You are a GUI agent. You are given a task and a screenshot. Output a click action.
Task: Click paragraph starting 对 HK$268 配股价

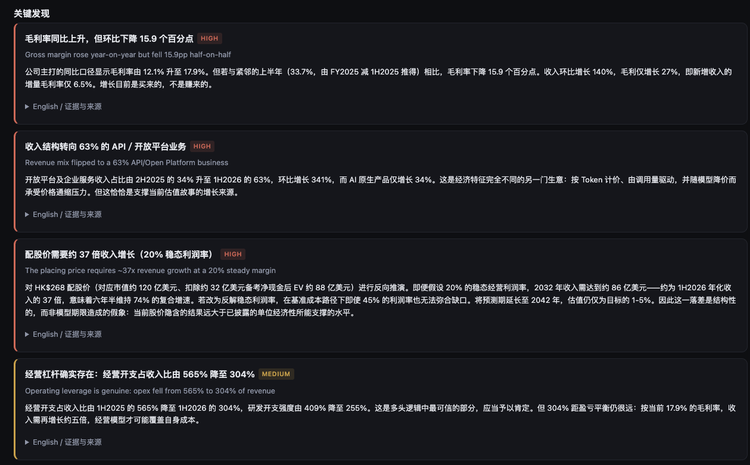click(380, 300)
